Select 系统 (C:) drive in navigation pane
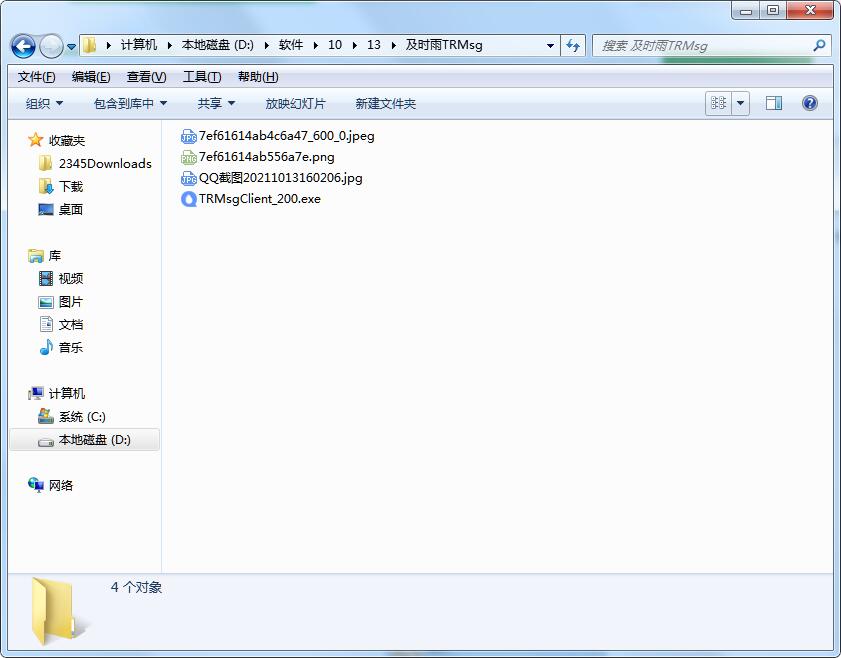The height and width of the screenshot is (658, 841). click(82, 416)
